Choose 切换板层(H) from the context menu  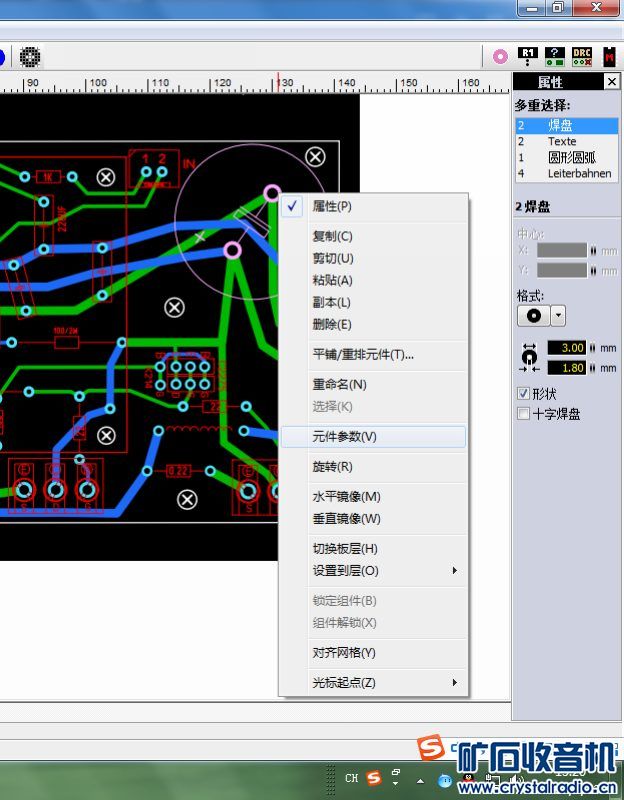(x=373, y=548)
